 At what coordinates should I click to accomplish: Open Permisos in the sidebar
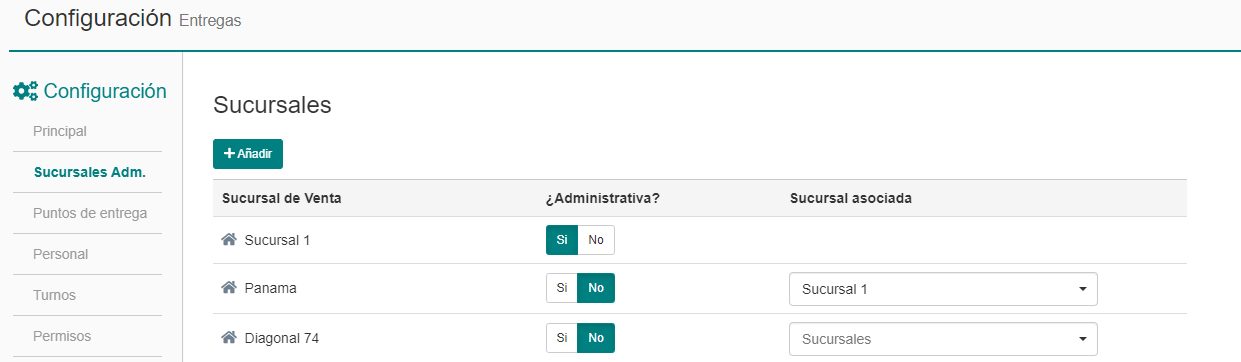[x=62, y=336]
